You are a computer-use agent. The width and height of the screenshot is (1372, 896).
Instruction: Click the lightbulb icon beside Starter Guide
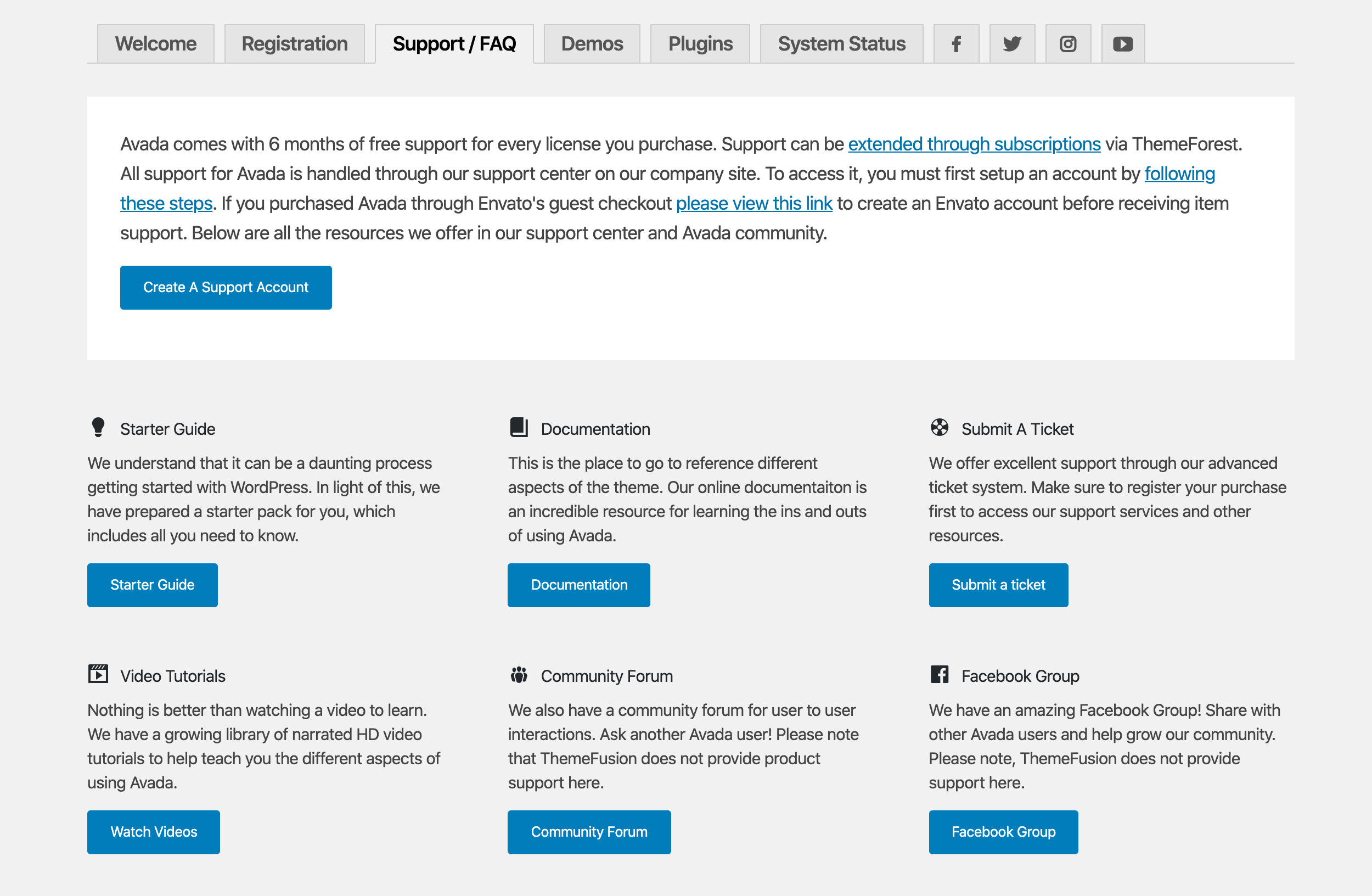(x=98, y=427)
